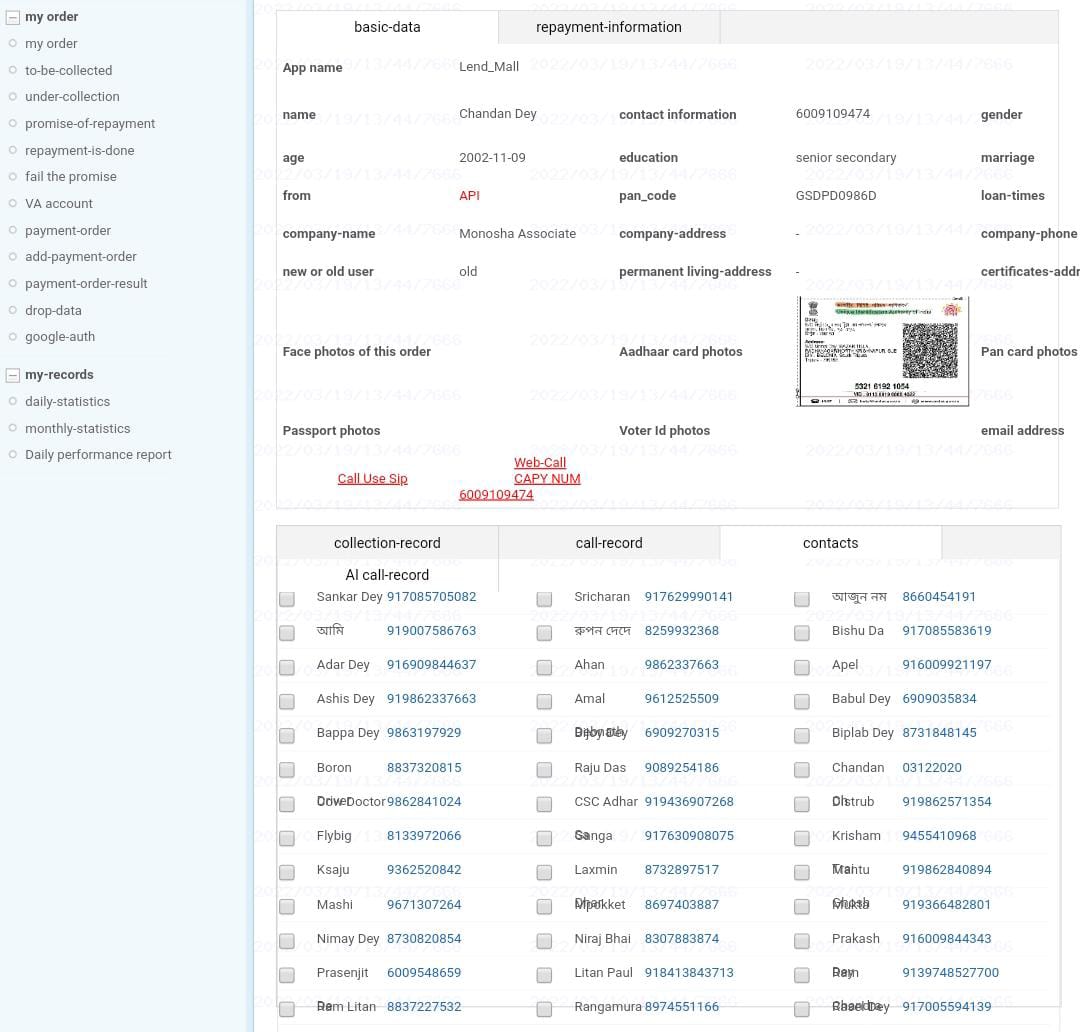1080x1032 pixels.
Task: Open promise-of-repayment in sidebar
Action: tap(90, 124)
